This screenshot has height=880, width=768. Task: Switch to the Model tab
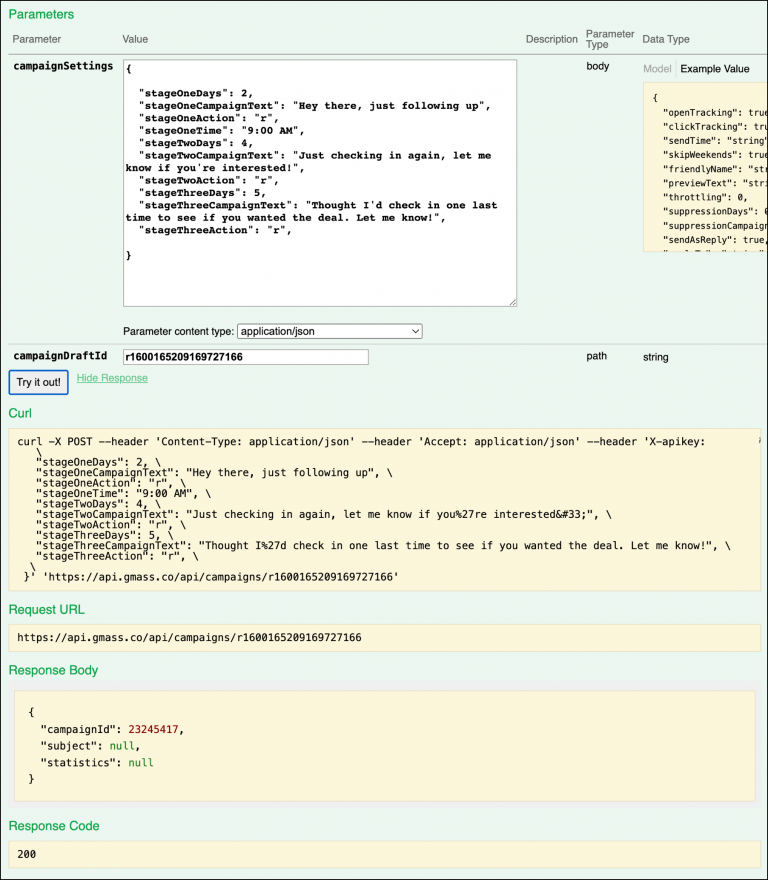657,69
